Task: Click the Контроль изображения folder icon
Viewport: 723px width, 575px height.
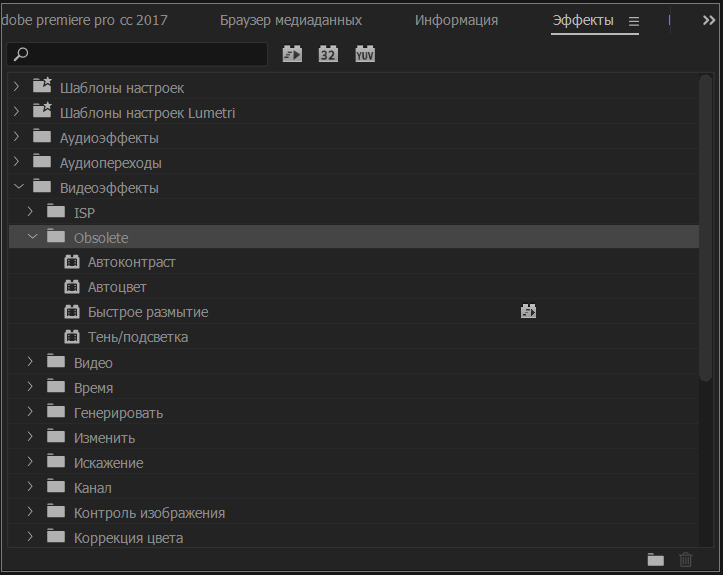Action: (x=56, y=511)
